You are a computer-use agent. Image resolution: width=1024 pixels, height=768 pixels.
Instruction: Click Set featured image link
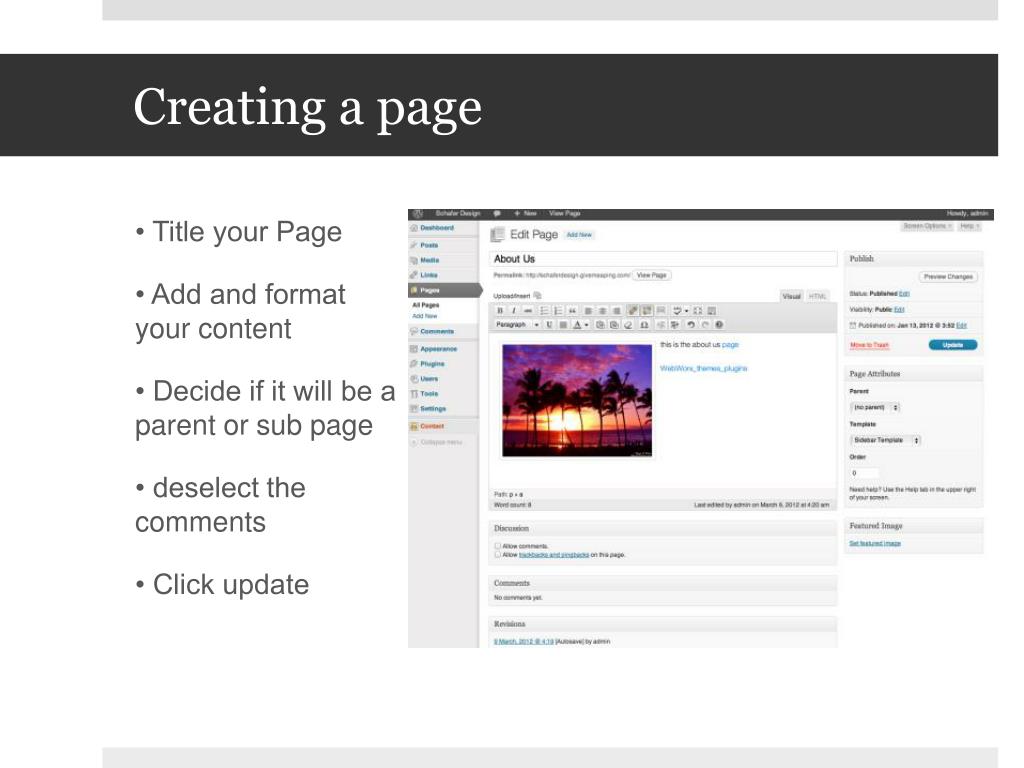coord(875,543)
